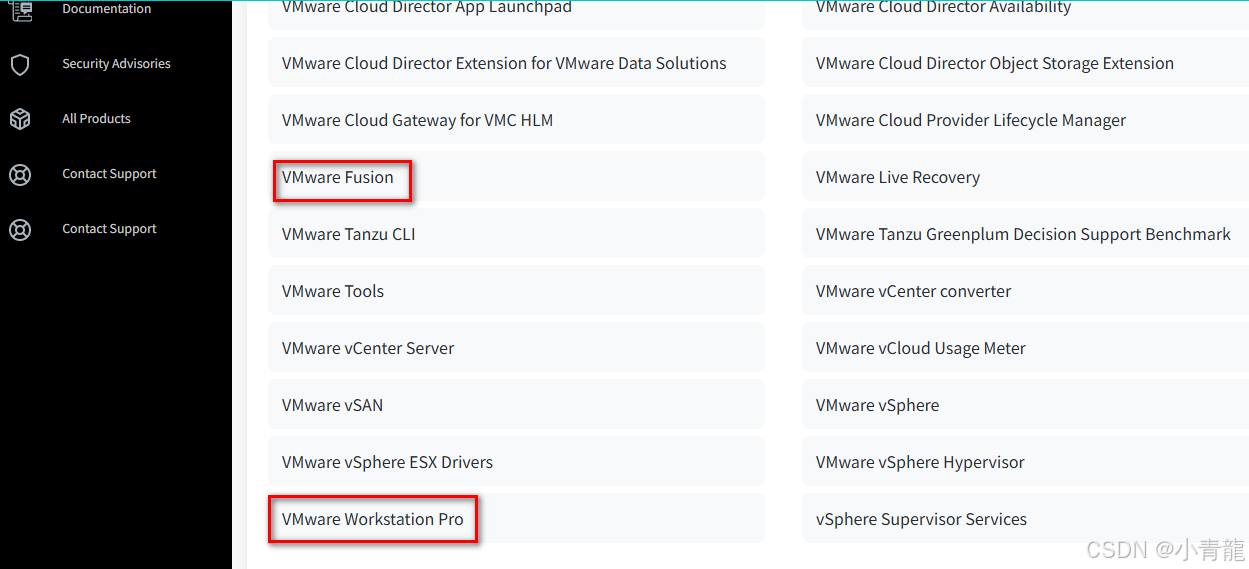Viewport: 1249px width, 569px height.
Task: Choose VMware Tanzu Greenplum Decision Support Benchmark
Action: [x=1025, y=234]
